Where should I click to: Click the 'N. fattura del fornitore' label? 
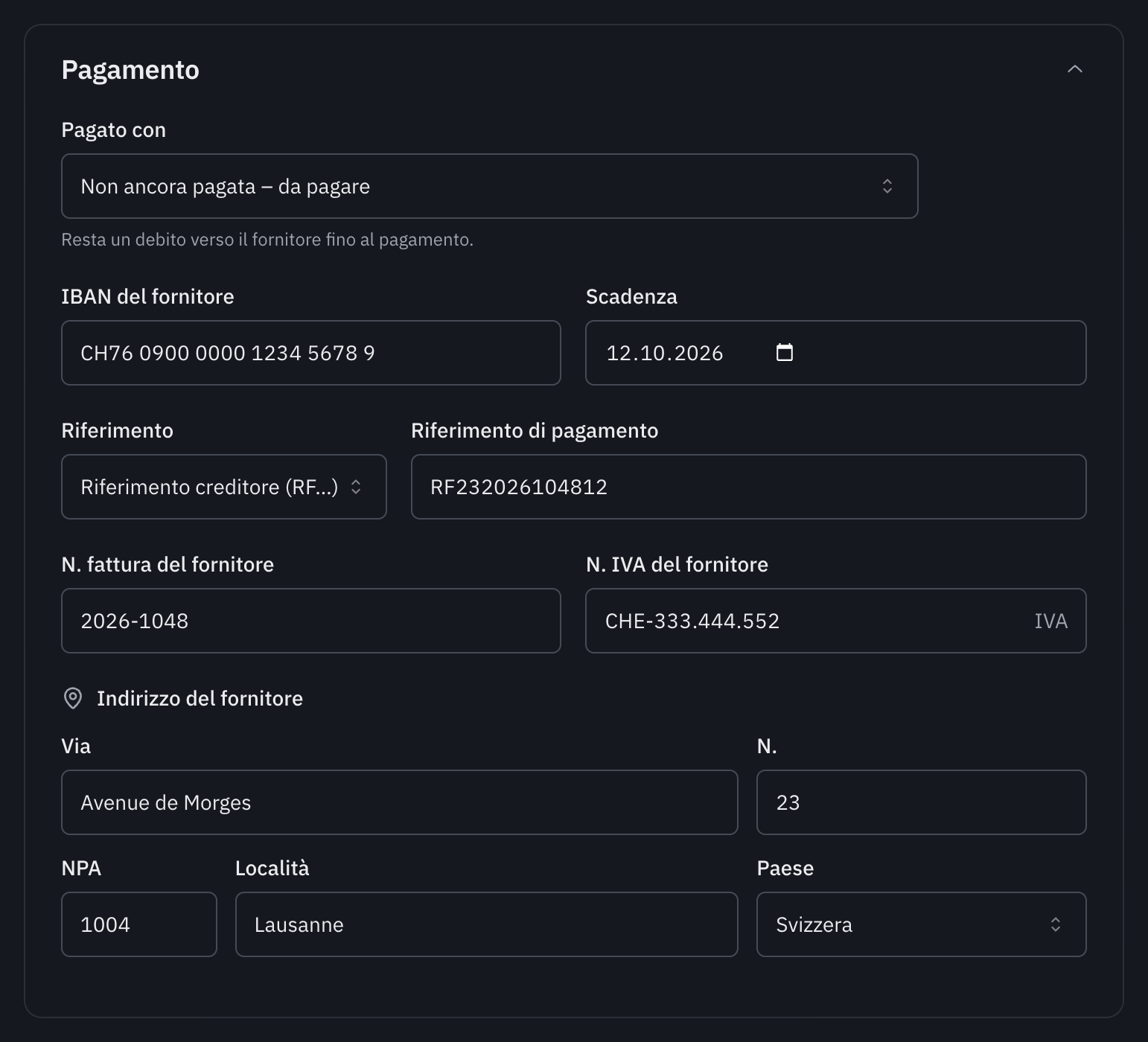coord(168,564)
